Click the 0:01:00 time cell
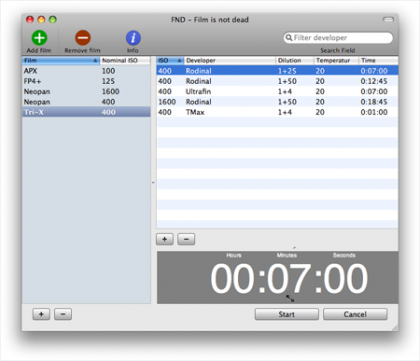 click(374, 112)
